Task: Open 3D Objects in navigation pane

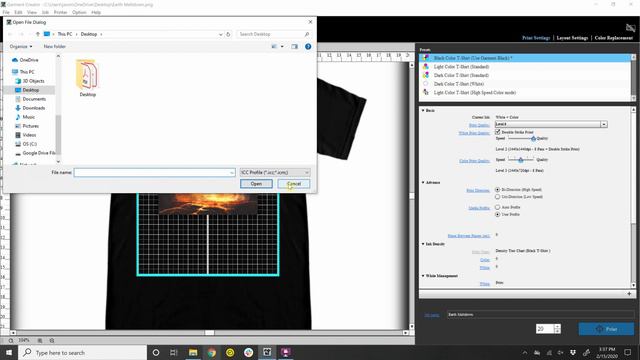Action: pyautogui.click(x=30, y=81)
